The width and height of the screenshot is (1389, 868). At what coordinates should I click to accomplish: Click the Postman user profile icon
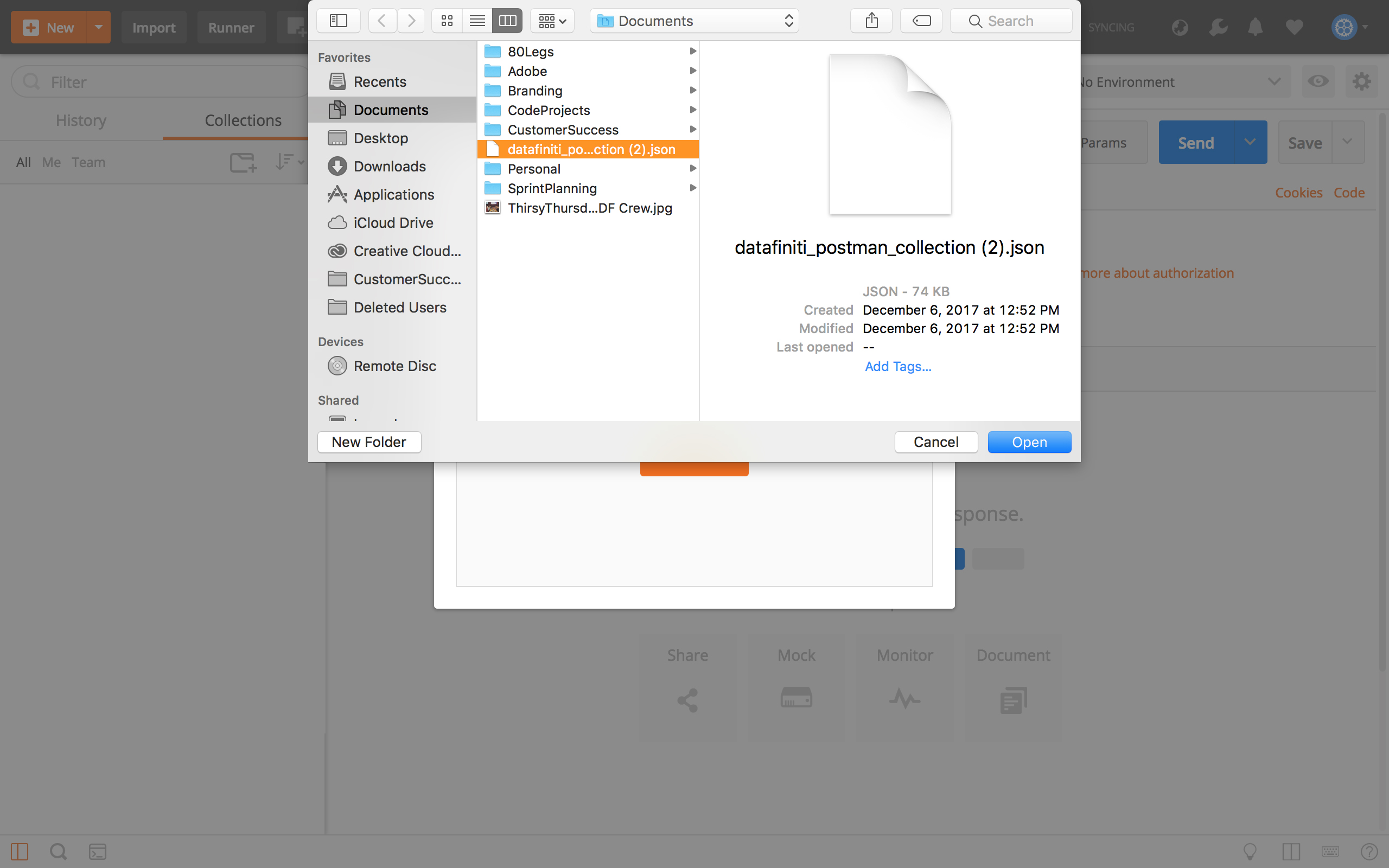click(1344, 27)
